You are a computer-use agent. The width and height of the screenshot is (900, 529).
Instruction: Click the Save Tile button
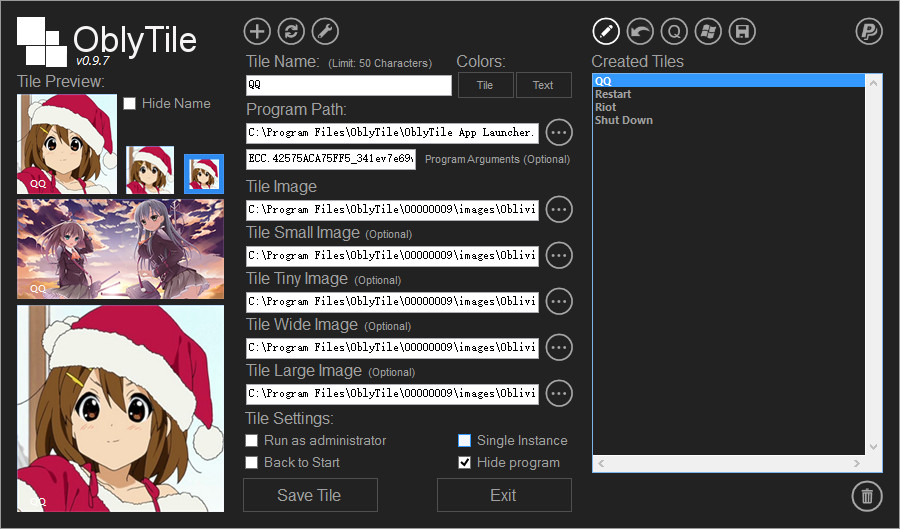[x=310, y=495]
